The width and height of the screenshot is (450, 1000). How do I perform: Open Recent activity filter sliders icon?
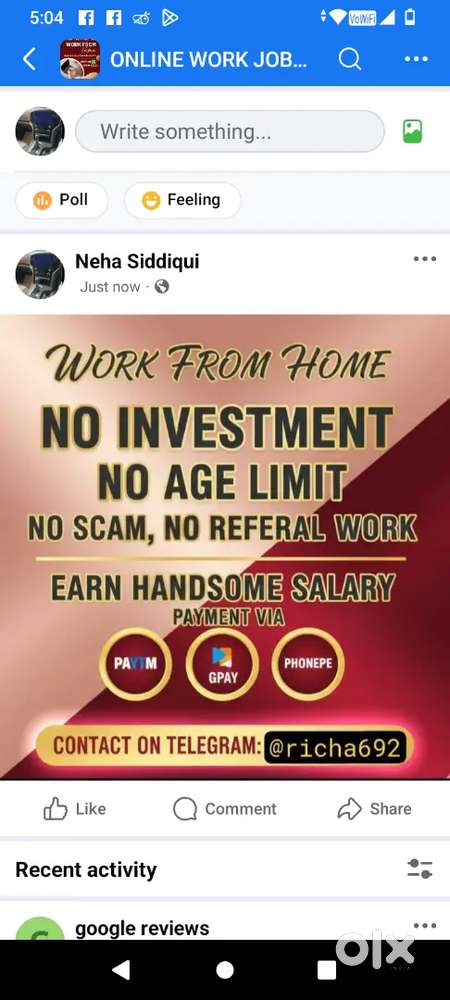[x=420, y=869]
